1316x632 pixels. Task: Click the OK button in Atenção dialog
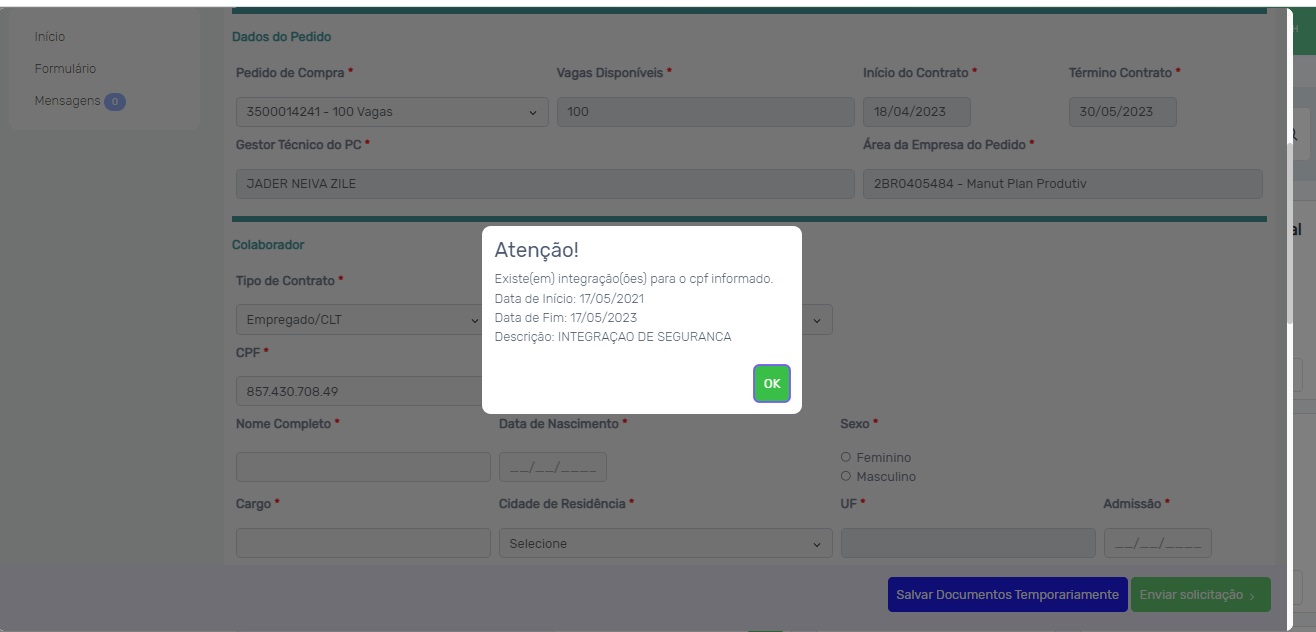pos(771,384)
